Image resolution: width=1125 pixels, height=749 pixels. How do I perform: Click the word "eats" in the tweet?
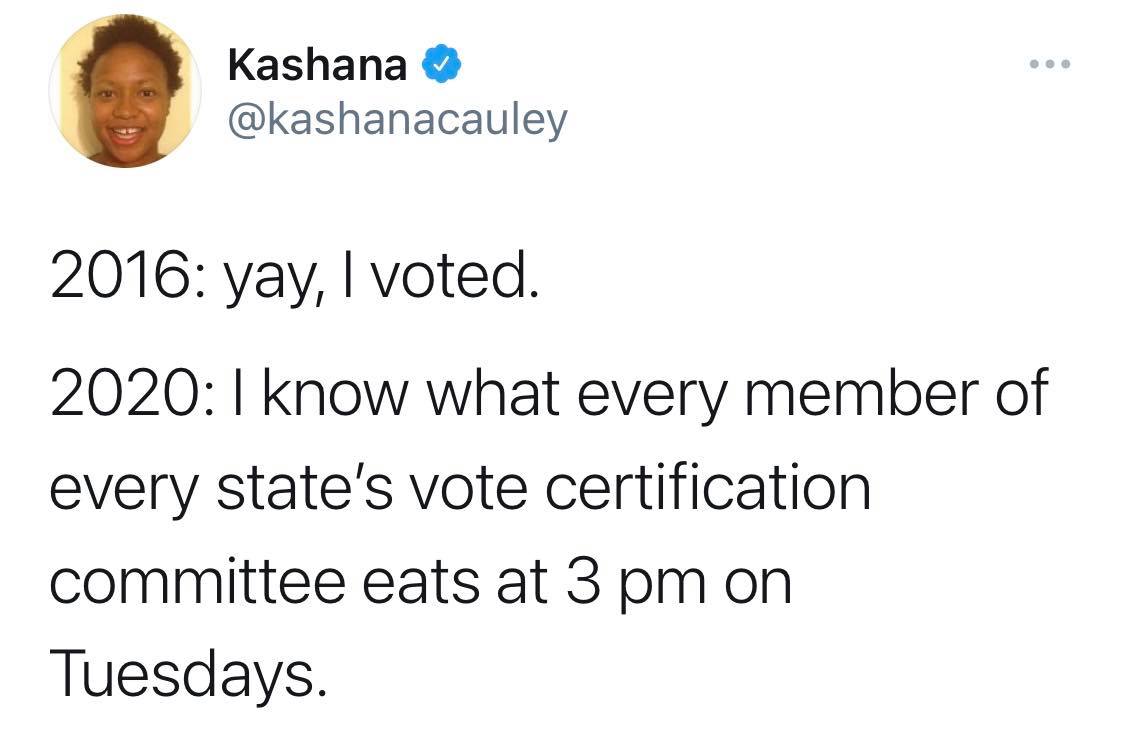[420, 582]
